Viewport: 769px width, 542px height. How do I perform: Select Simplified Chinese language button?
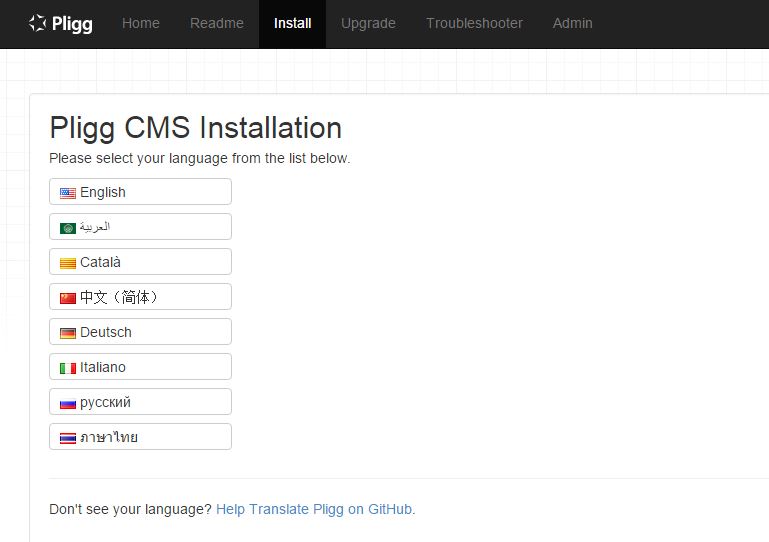point(140,297)
